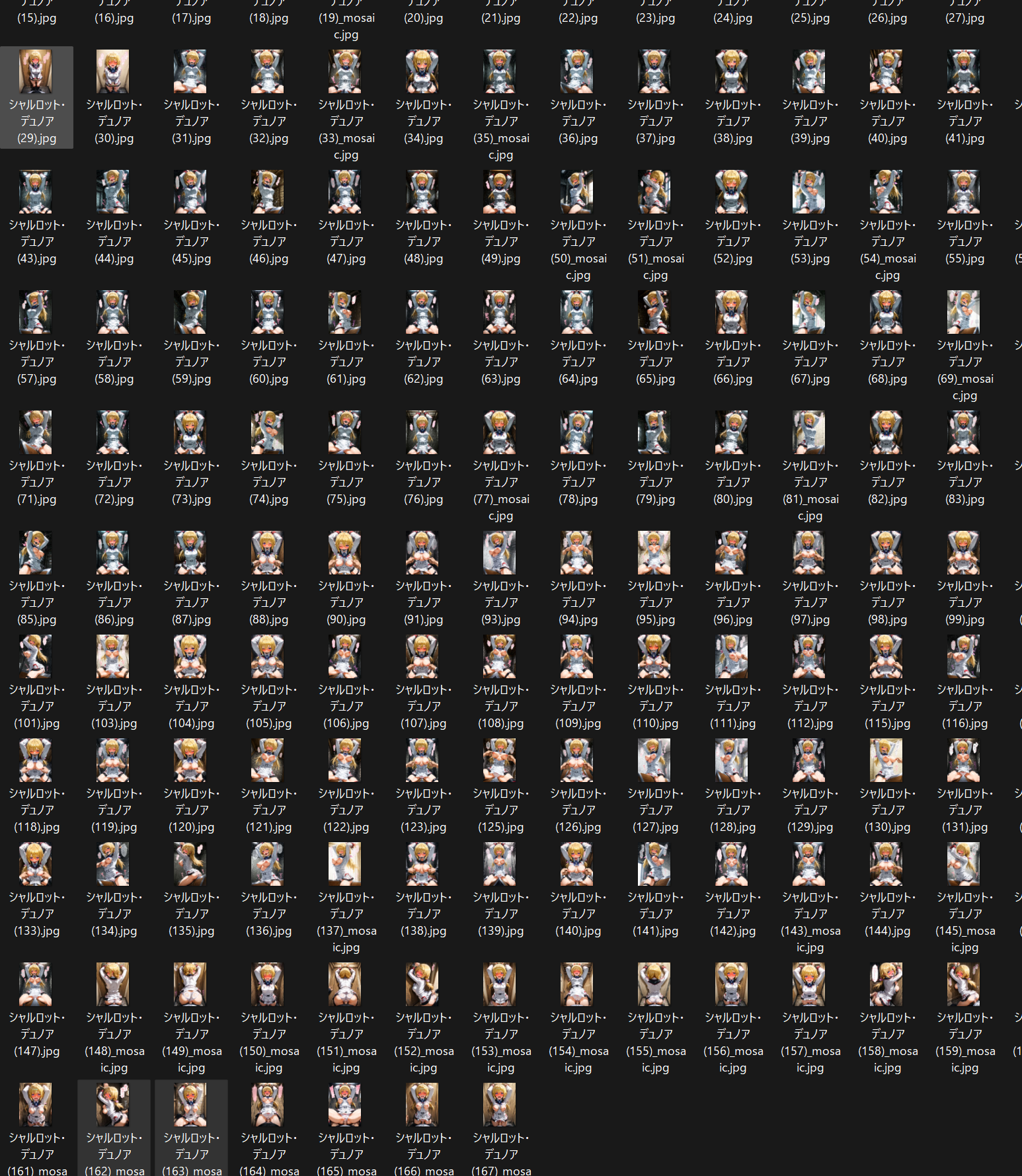Click label シャルロット・デュノア (77)_mosaic.jpg

501,491
